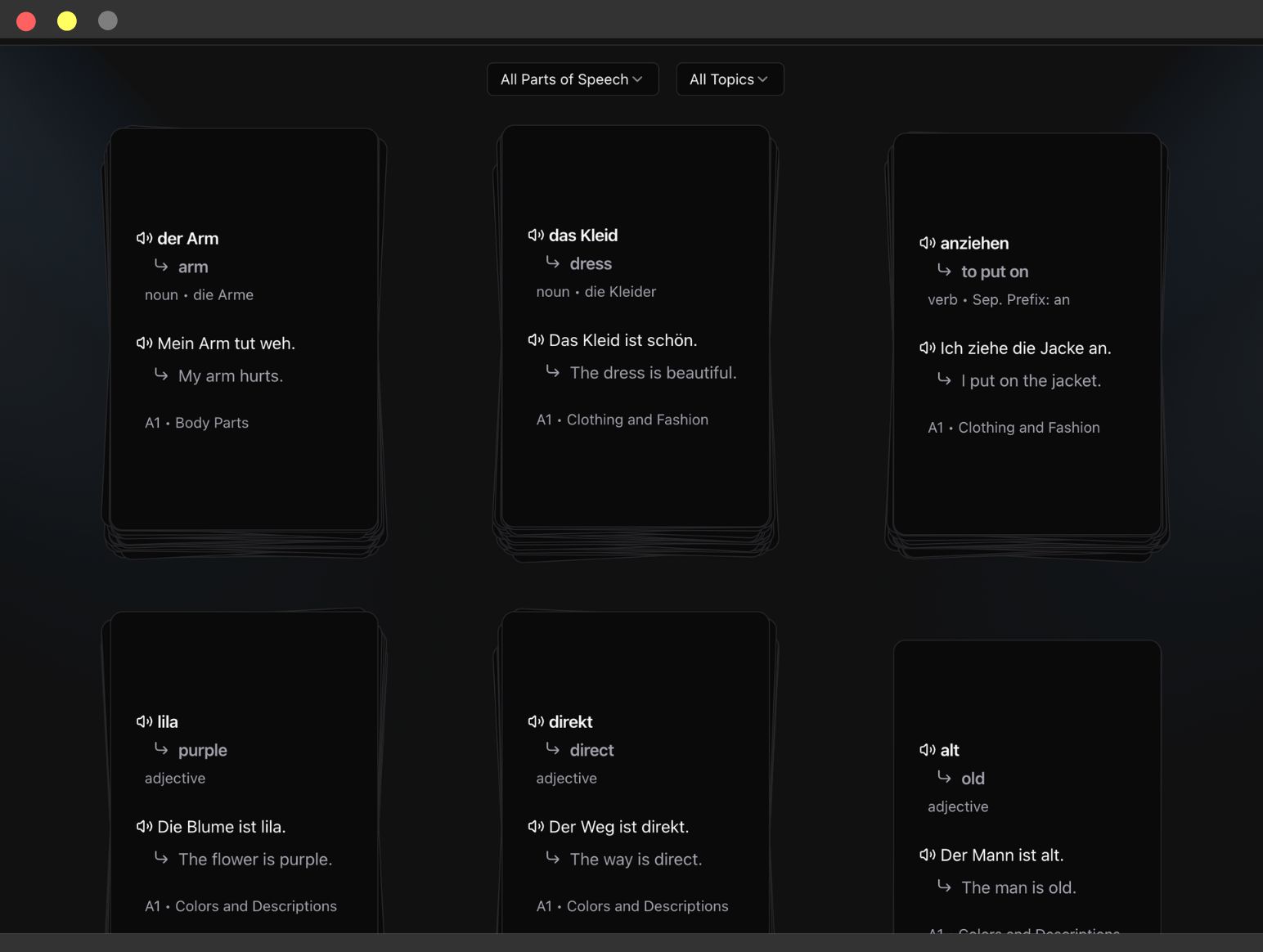Open the All Parts of Speech dropdown
Viewport: 1263px width, 952px height.
click(573, 79)
